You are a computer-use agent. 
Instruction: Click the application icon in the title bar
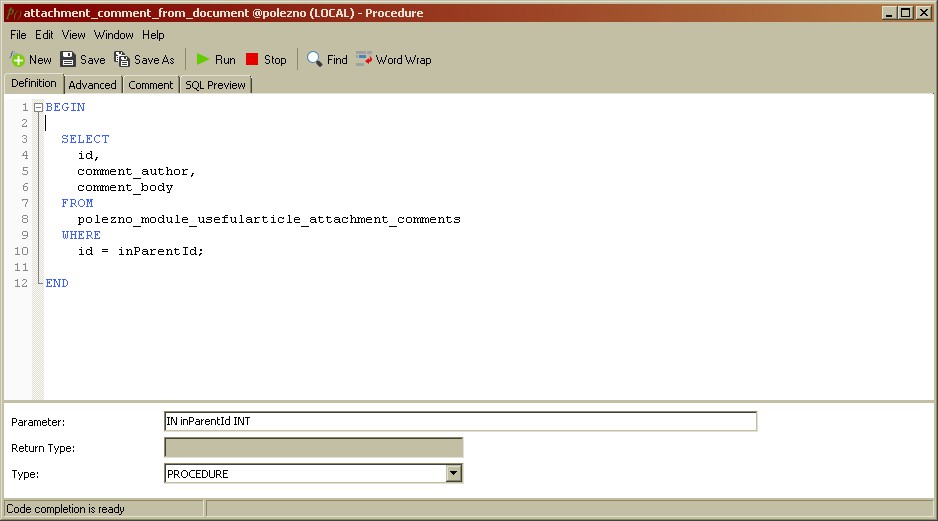click(13, 13)
